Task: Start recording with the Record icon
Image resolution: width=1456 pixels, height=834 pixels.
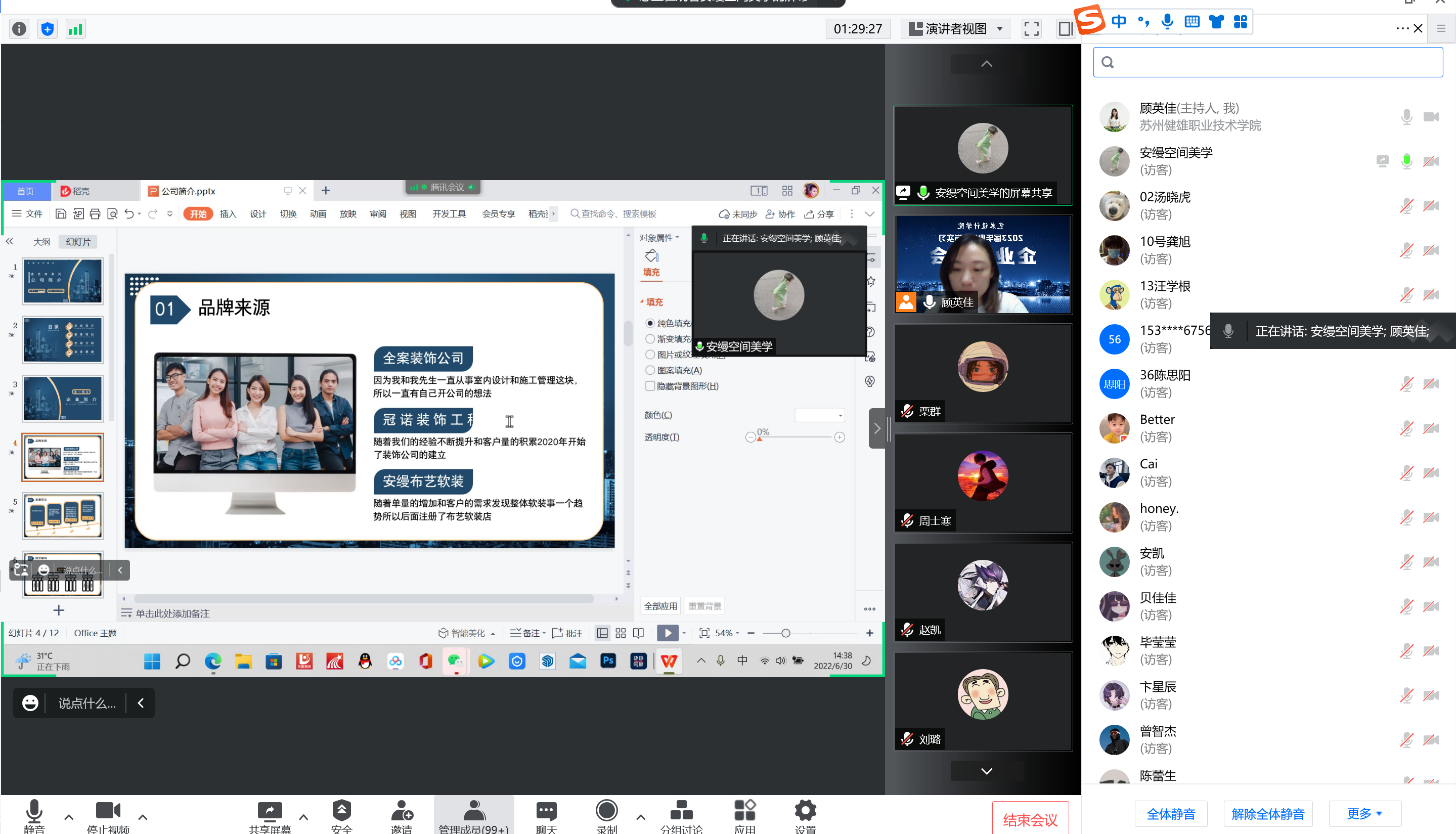Action: (x=606, y=811)
